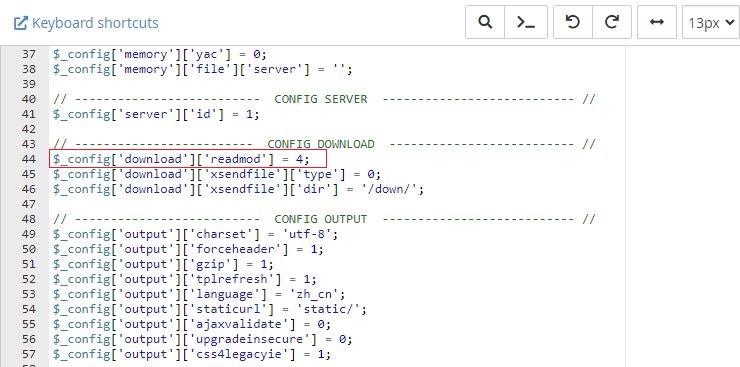Image resolution: width=740 pixels, height=367 pixels.
Task: Click the output language 'zh_cn' line
Action: (x=199, y=294)
